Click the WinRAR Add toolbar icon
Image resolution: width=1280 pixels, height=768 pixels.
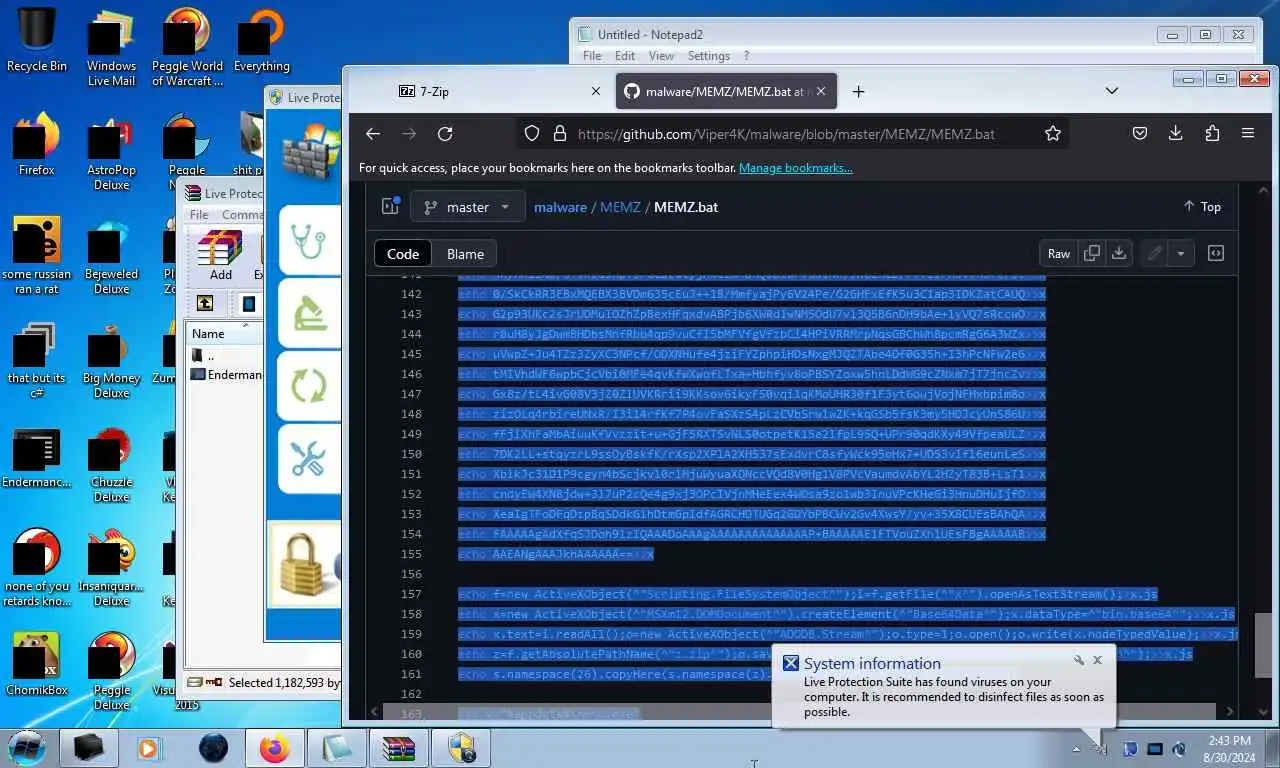220,255
